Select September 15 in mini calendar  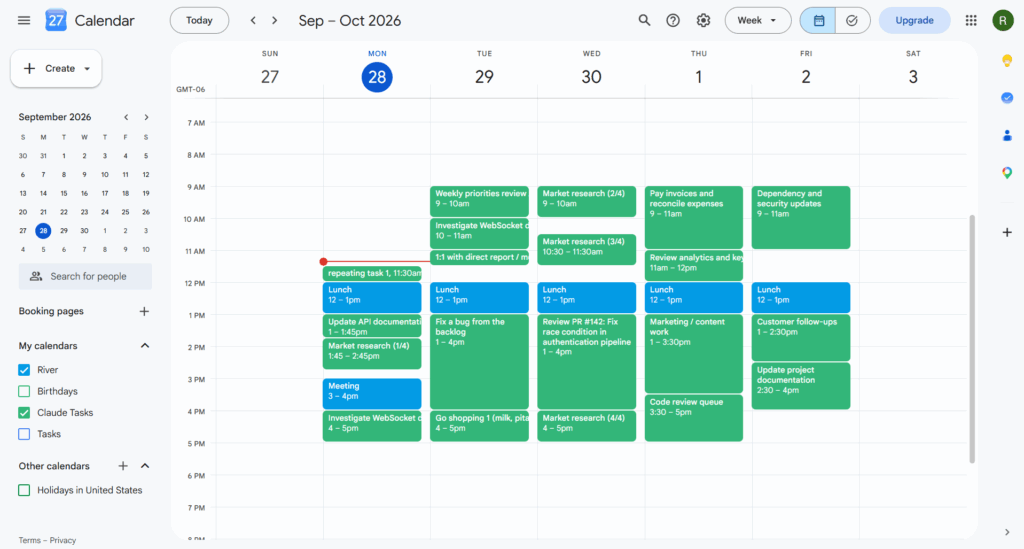tap(63, 193)
